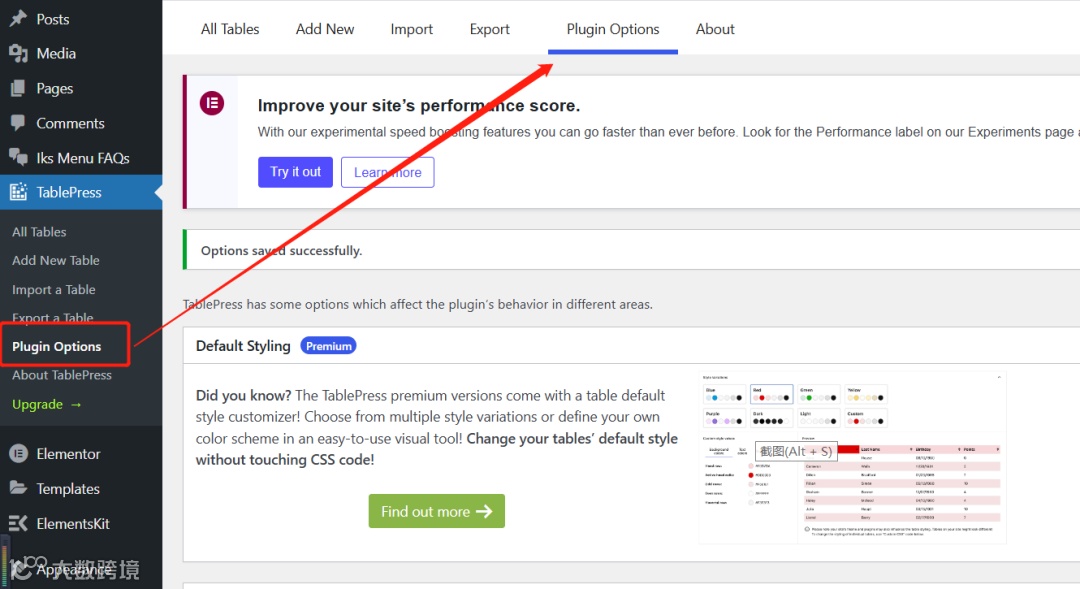
Task: Click the Find out more button
Action: tap(437, 511)
